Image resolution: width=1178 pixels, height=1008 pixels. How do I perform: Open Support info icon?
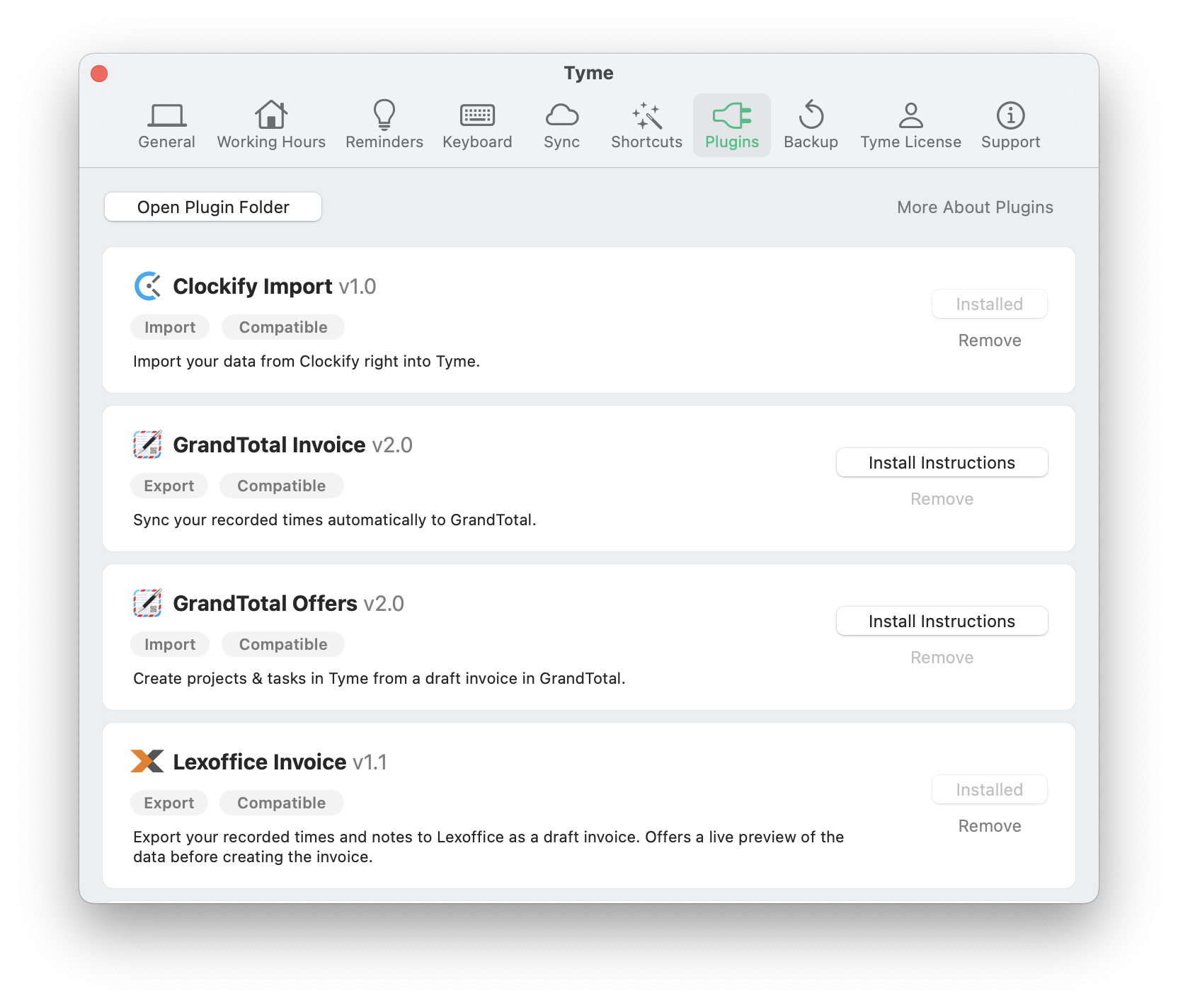pyautogui.click(x=1011, y=115)
